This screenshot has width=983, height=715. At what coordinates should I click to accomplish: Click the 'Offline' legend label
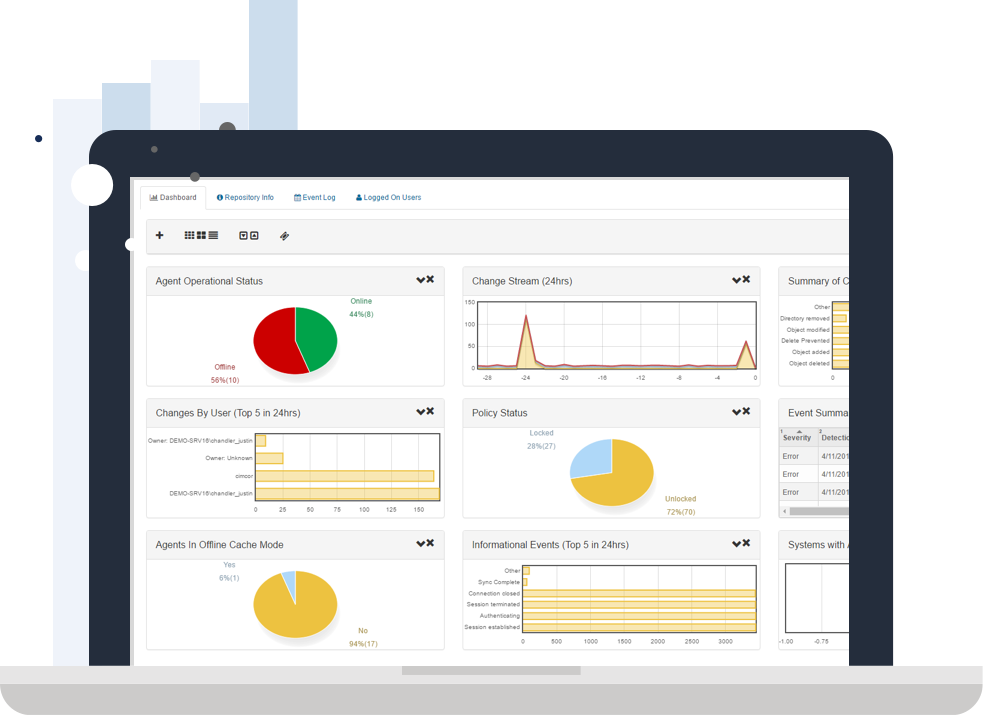pos(225,367)
